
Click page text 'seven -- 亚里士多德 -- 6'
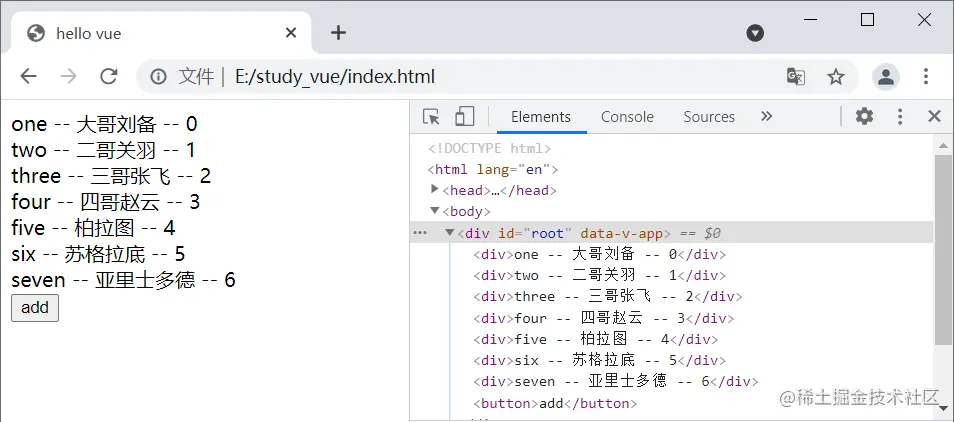[124, 280]
